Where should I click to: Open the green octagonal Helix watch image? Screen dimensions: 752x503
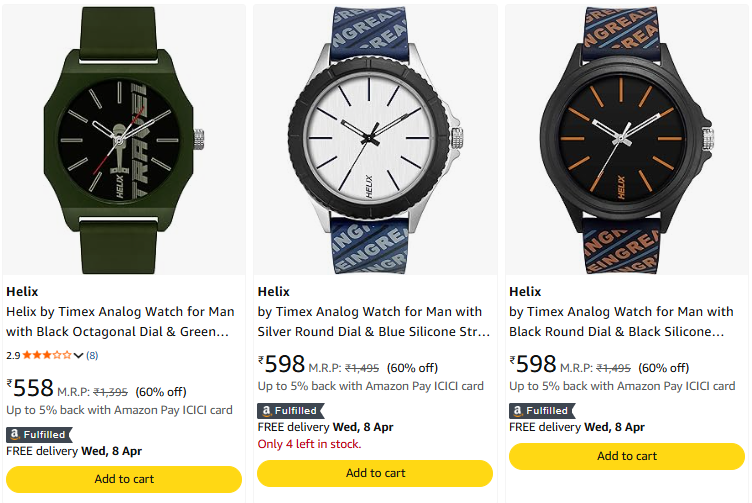click(x=124, y=140)
